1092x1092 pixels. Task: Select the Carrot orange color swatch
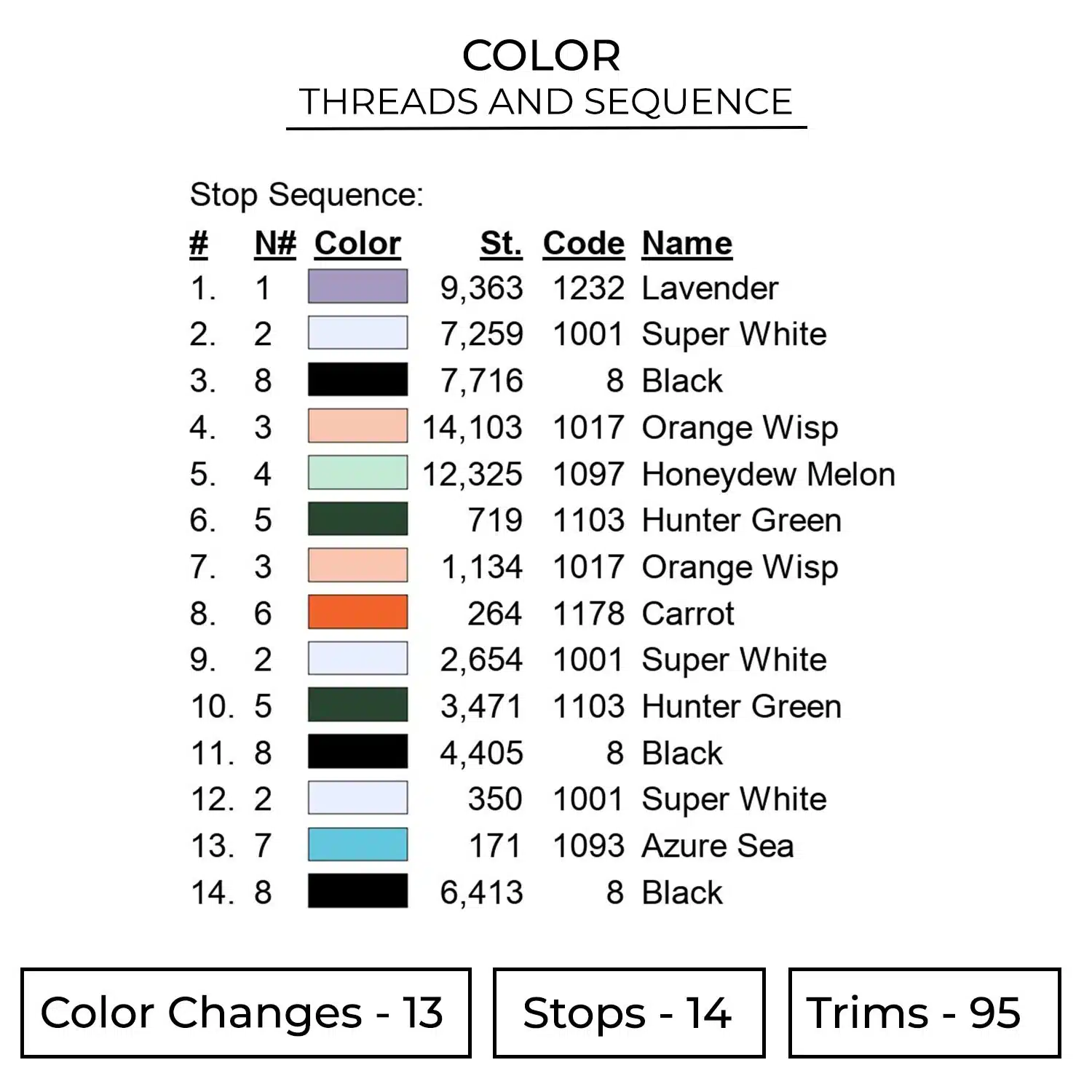(357, 612)
